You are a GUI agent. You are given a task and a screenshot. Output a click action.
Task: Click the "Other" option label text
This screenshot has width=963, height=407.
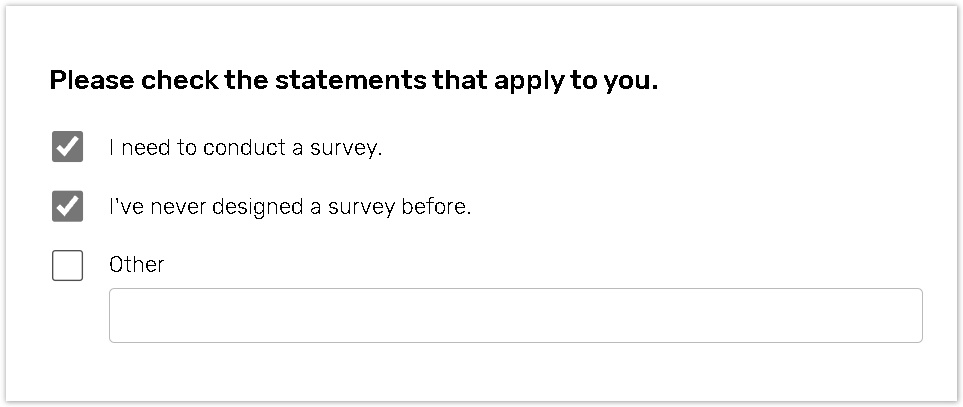click(x=136, y=265)
